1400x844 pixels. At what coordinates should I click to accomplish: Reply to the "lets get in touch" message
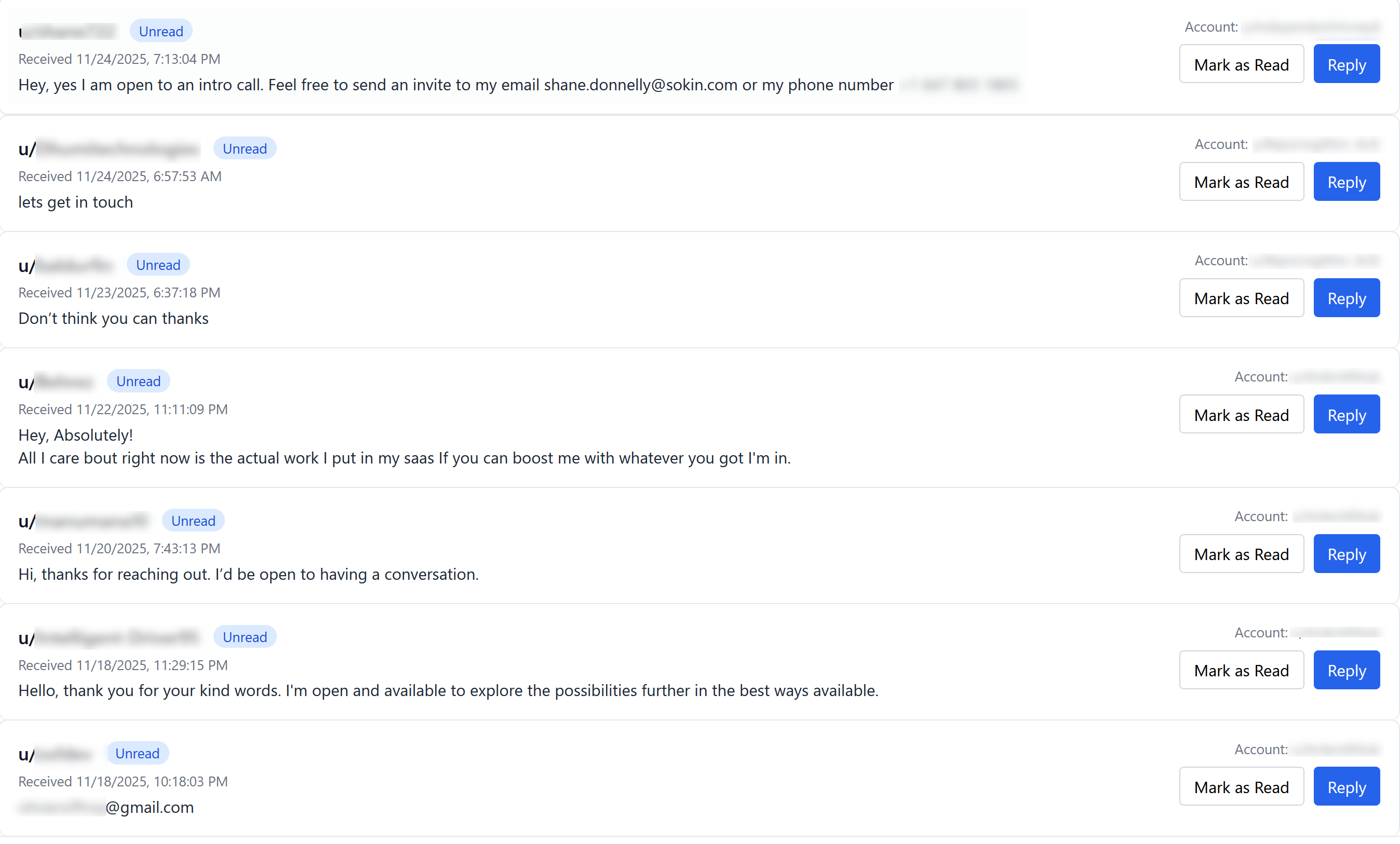[1346, 182]
